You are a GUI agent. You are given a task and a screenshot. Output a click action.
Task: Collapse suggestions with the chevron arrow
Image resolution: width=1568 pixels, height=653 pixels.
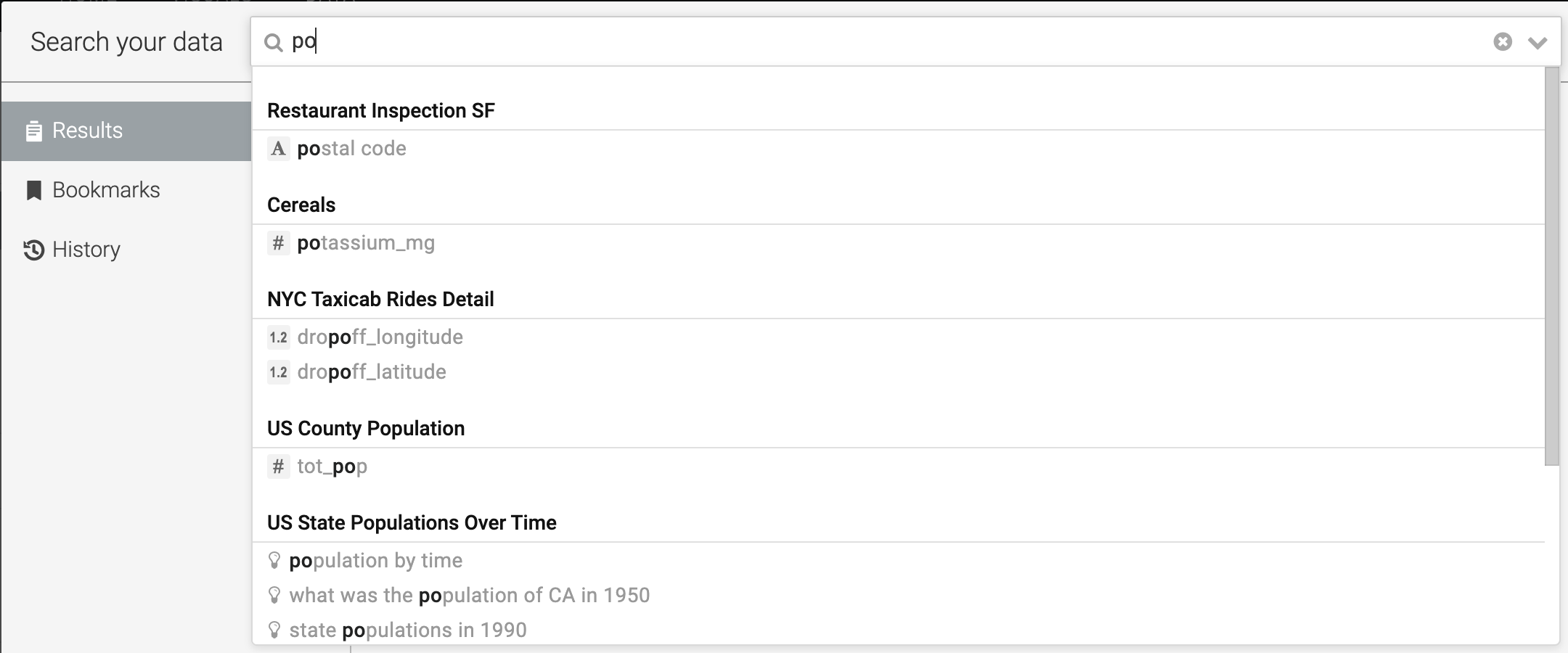(x=1538, y=43)
